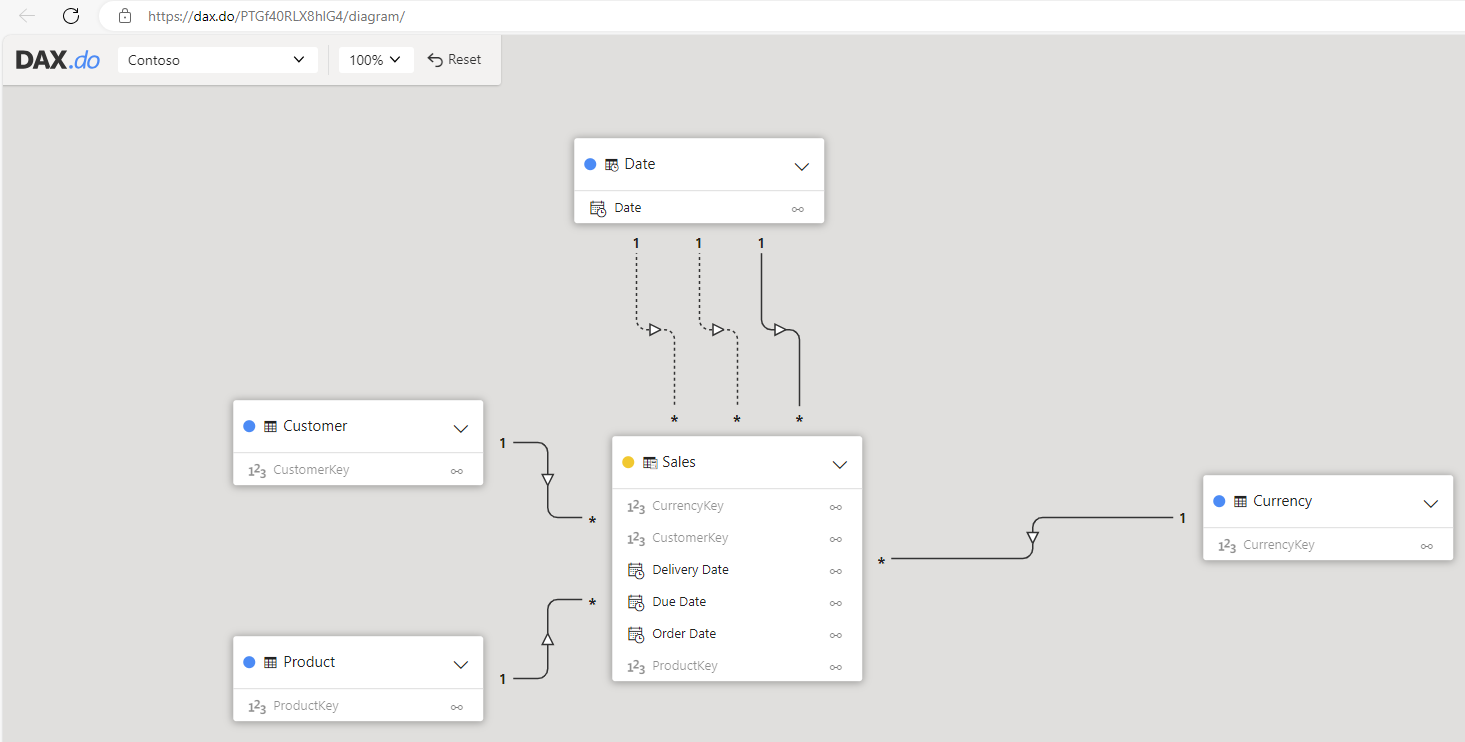Collapse the Customer table chevron
The image size is (1465, 742).
[460, 428]
